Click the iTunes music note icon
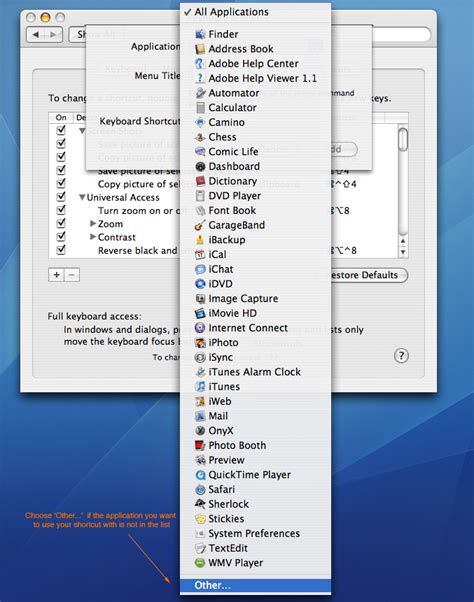474x602 pixels. point(200,386)
